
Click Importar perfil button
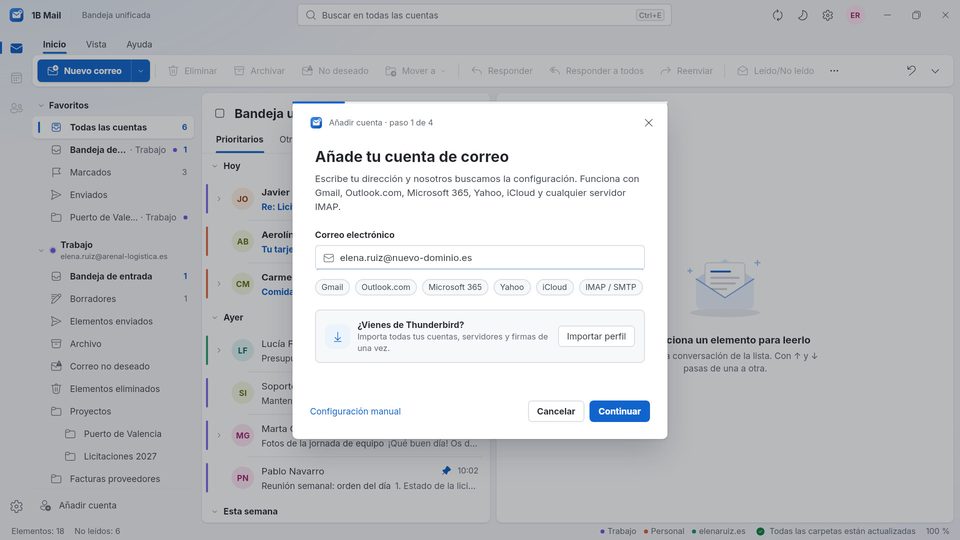[596, 336]
